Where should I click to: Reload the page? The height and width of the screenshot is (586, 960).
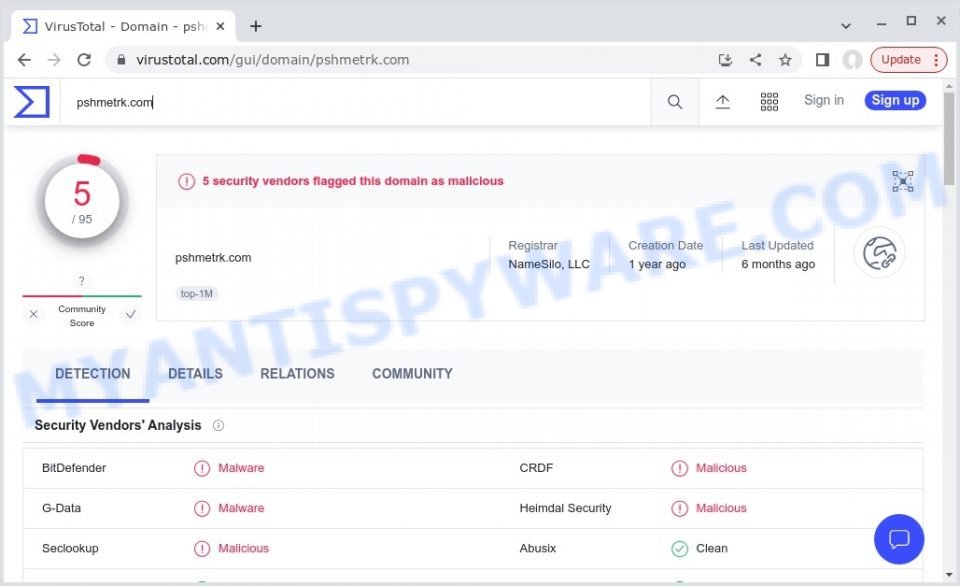pyautogui.click(x=84, y=60)
